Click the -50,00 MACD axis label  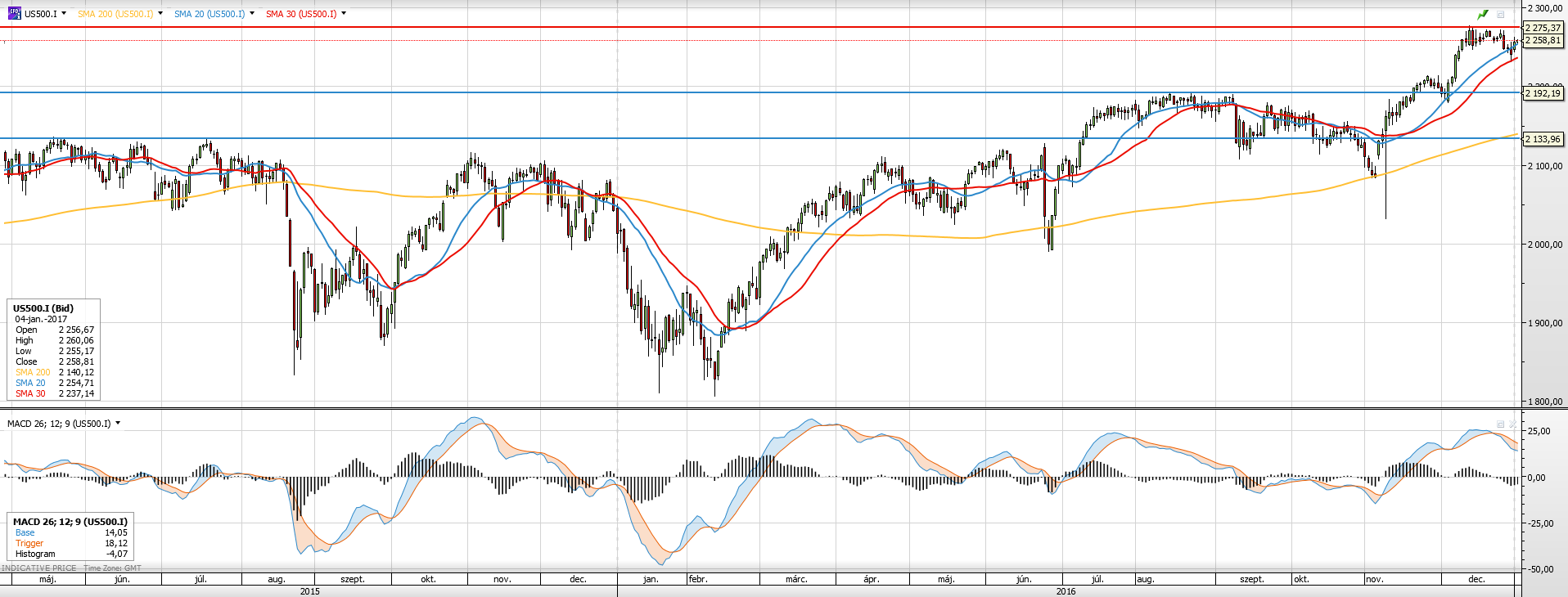(x=1540, y=569)
